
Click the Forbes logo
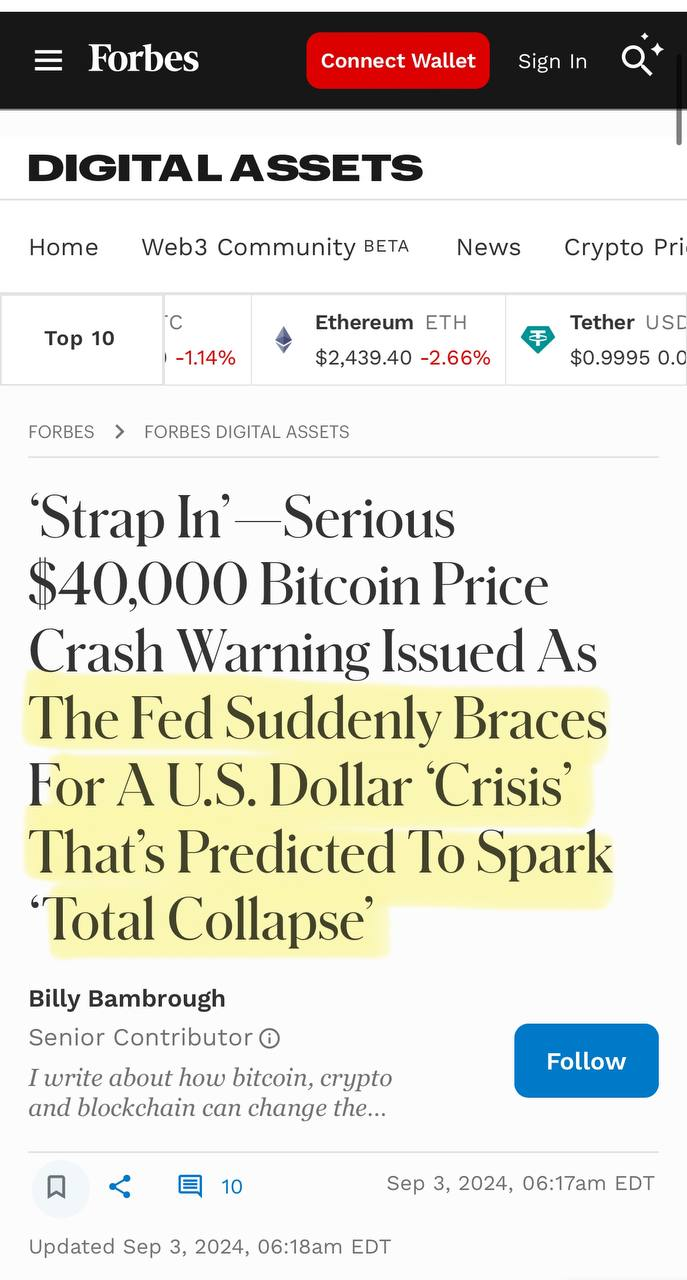point(143,59)
